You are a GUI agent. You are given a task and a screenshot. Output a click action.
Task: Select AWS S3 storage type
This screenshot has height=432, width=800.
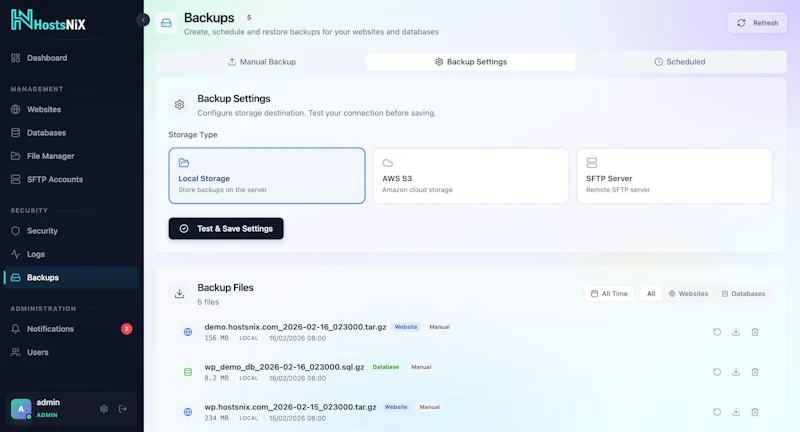[x=470, y=176]
